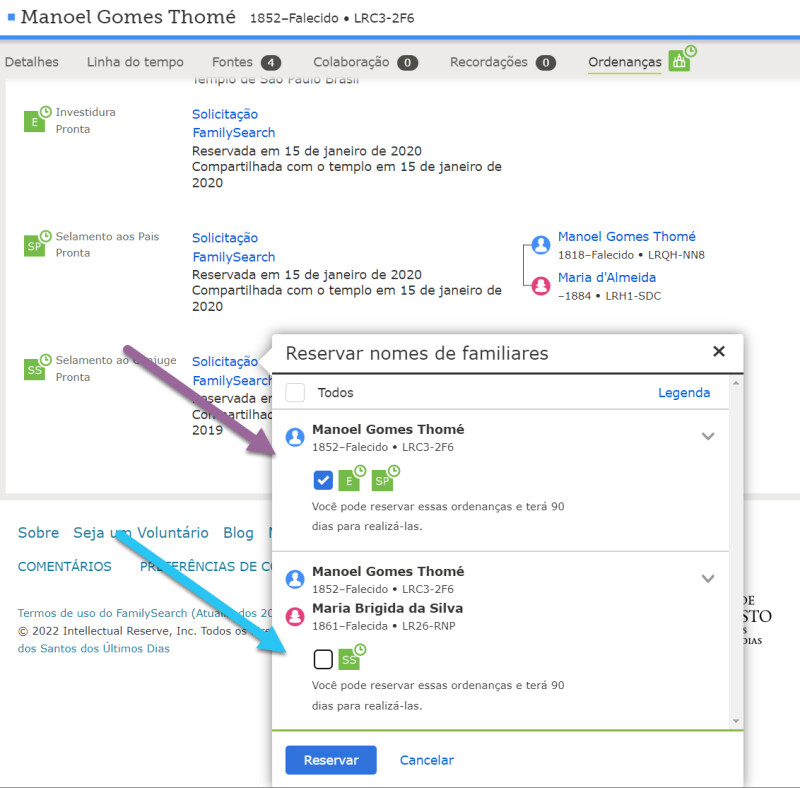Click Maria d'Almeida's ID text LRH1-SDC

pos(633,296)
